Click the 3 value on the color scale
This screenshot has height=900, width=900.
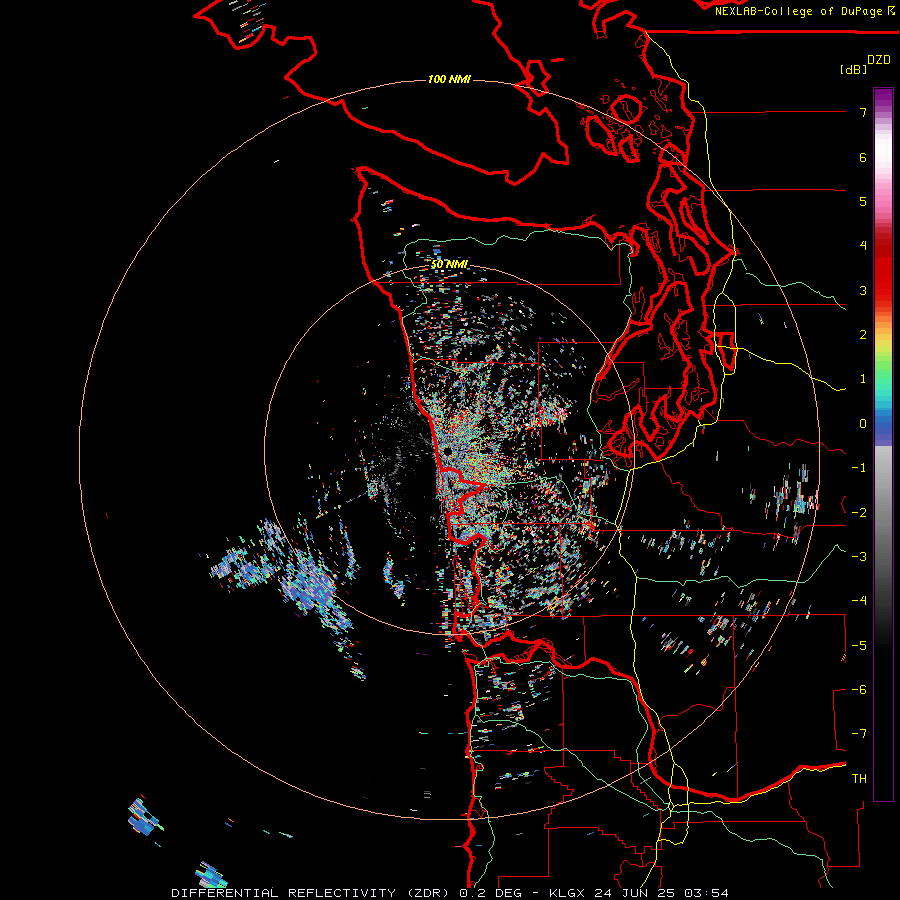coord(863,290)
